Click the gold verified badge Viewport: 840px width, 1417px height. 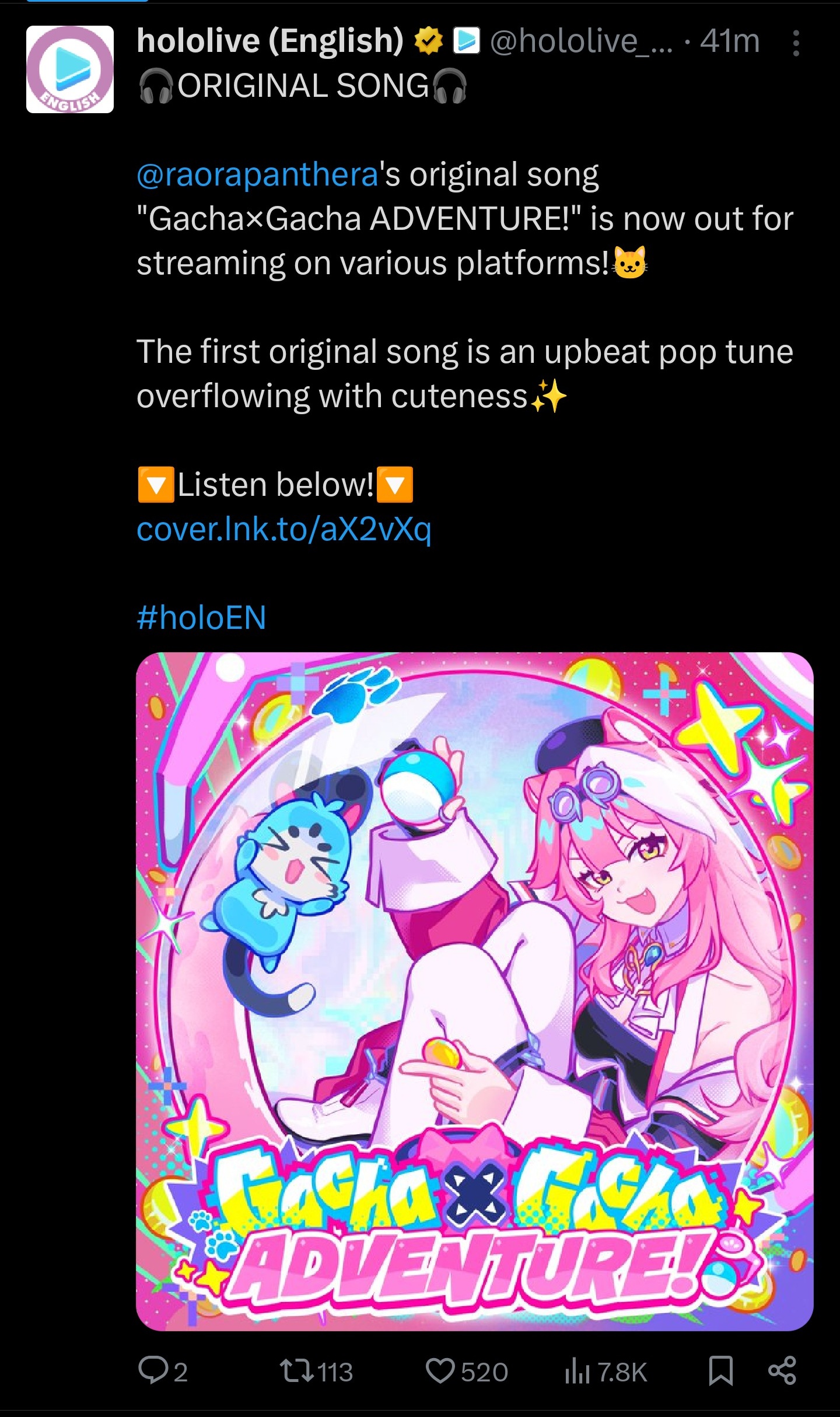tap(429, 42)
